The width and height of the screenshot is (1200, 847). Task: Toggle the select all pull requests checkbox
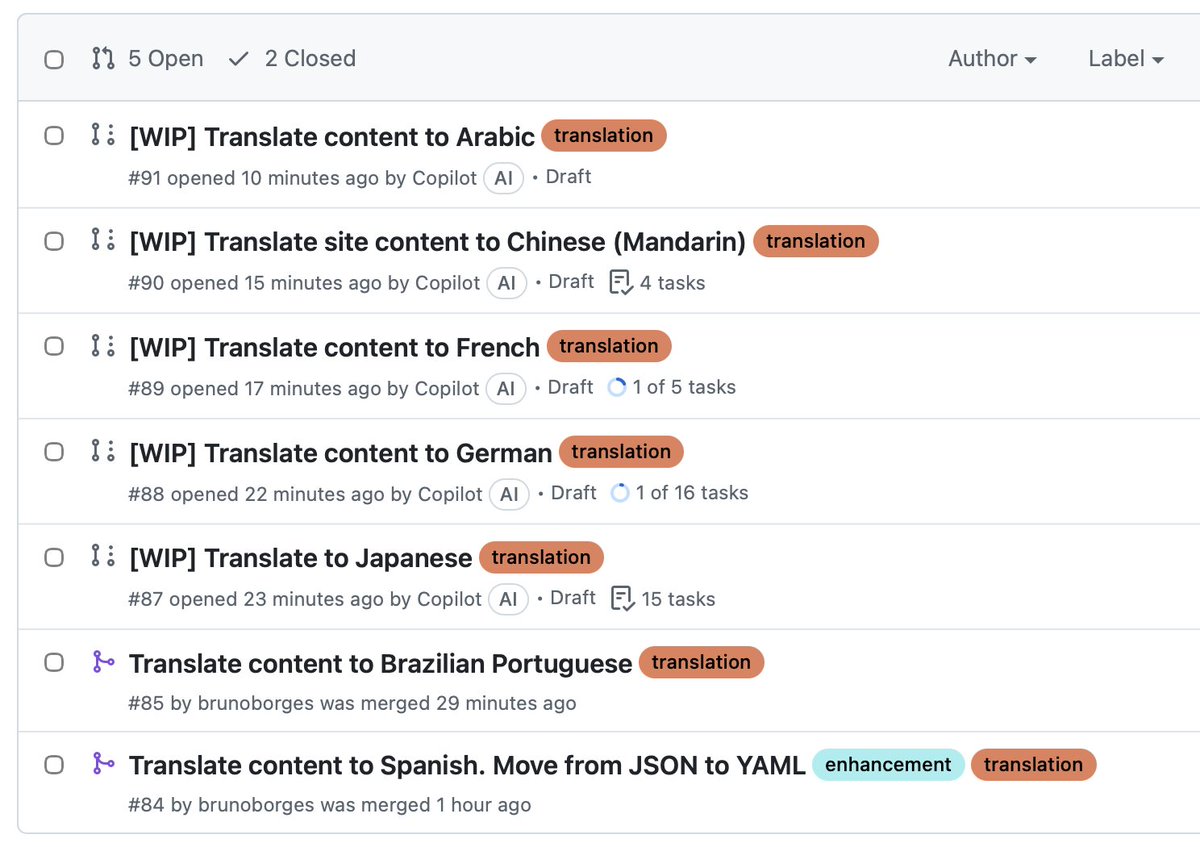(54, 60)
